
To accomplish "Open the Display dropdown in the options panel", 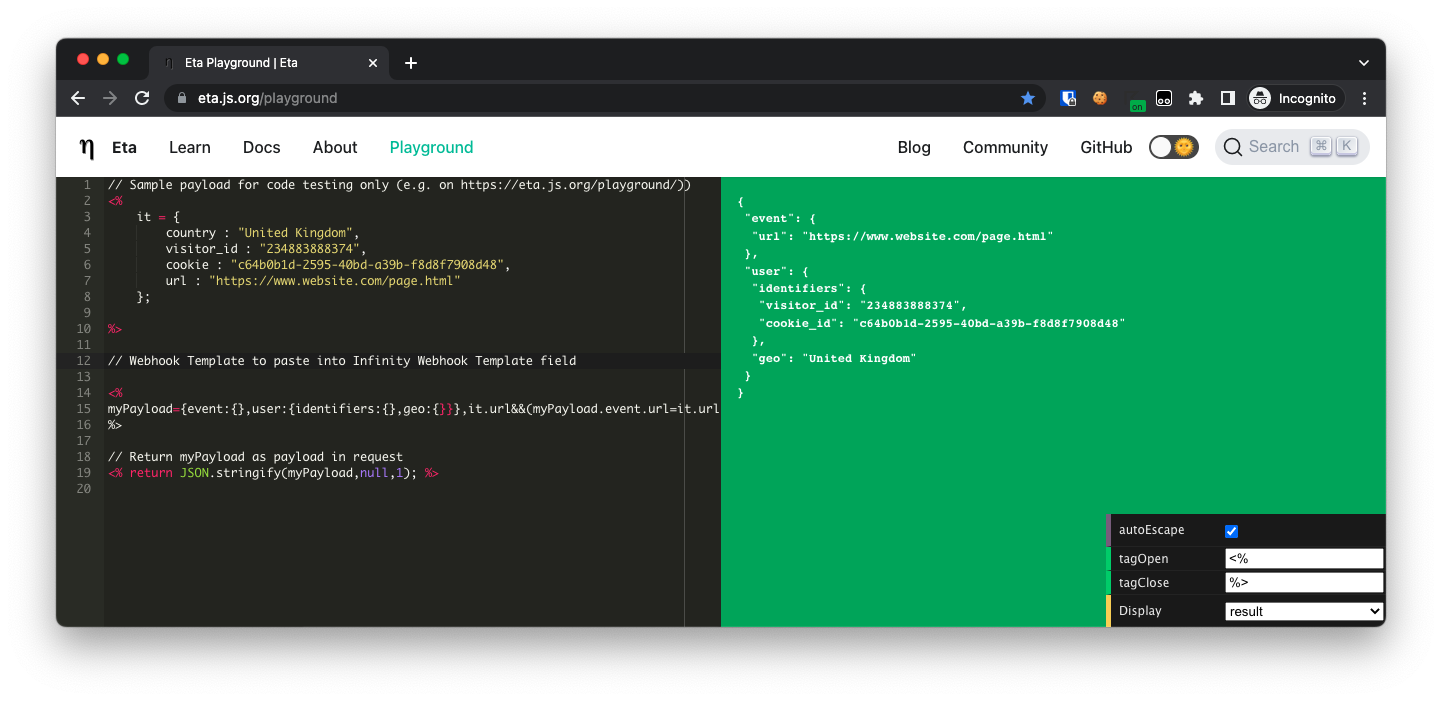I will coord(1303,611).
